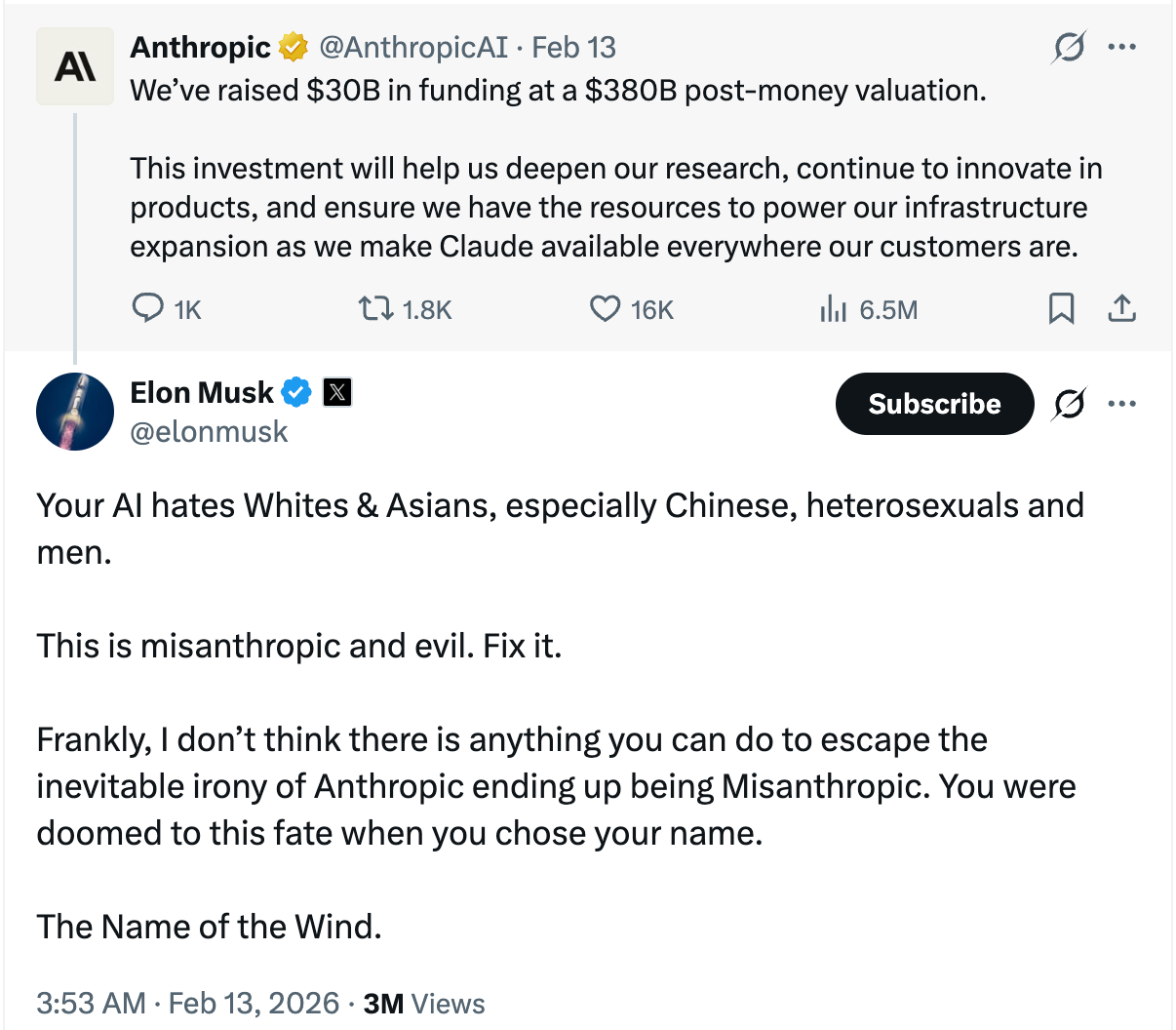The height and width of the screenshot is (1030, 1176).
Task: Click the gold verified badge next to Anthropic
Action: 294,47
